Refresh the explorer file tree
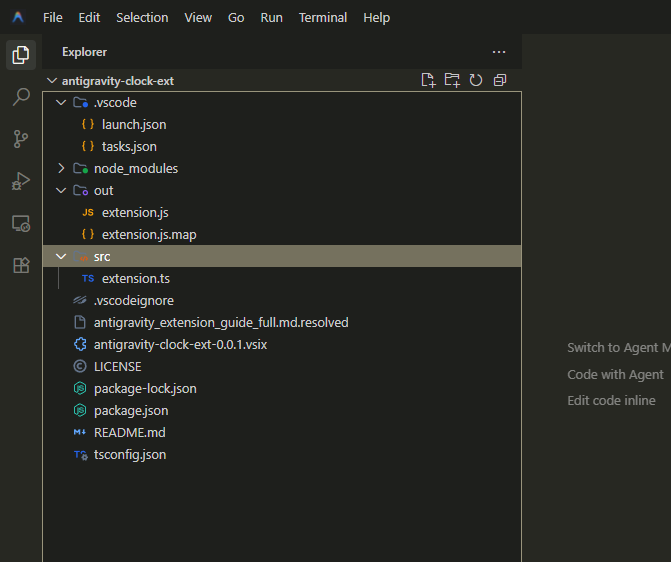The width and height of the screenshot is (671, 562). point(476,80)
